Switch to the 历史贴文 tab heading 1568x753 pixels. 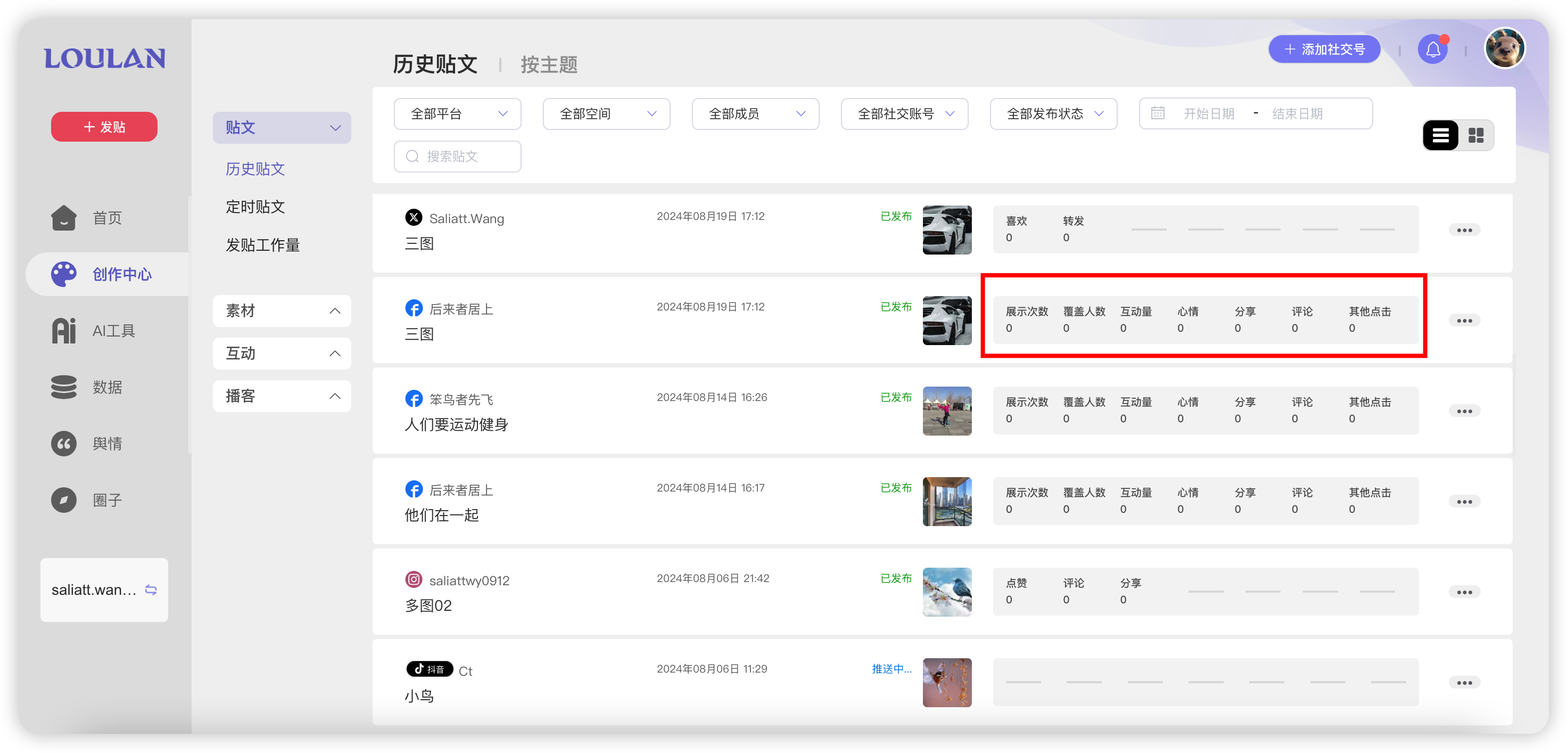point(435,64)
